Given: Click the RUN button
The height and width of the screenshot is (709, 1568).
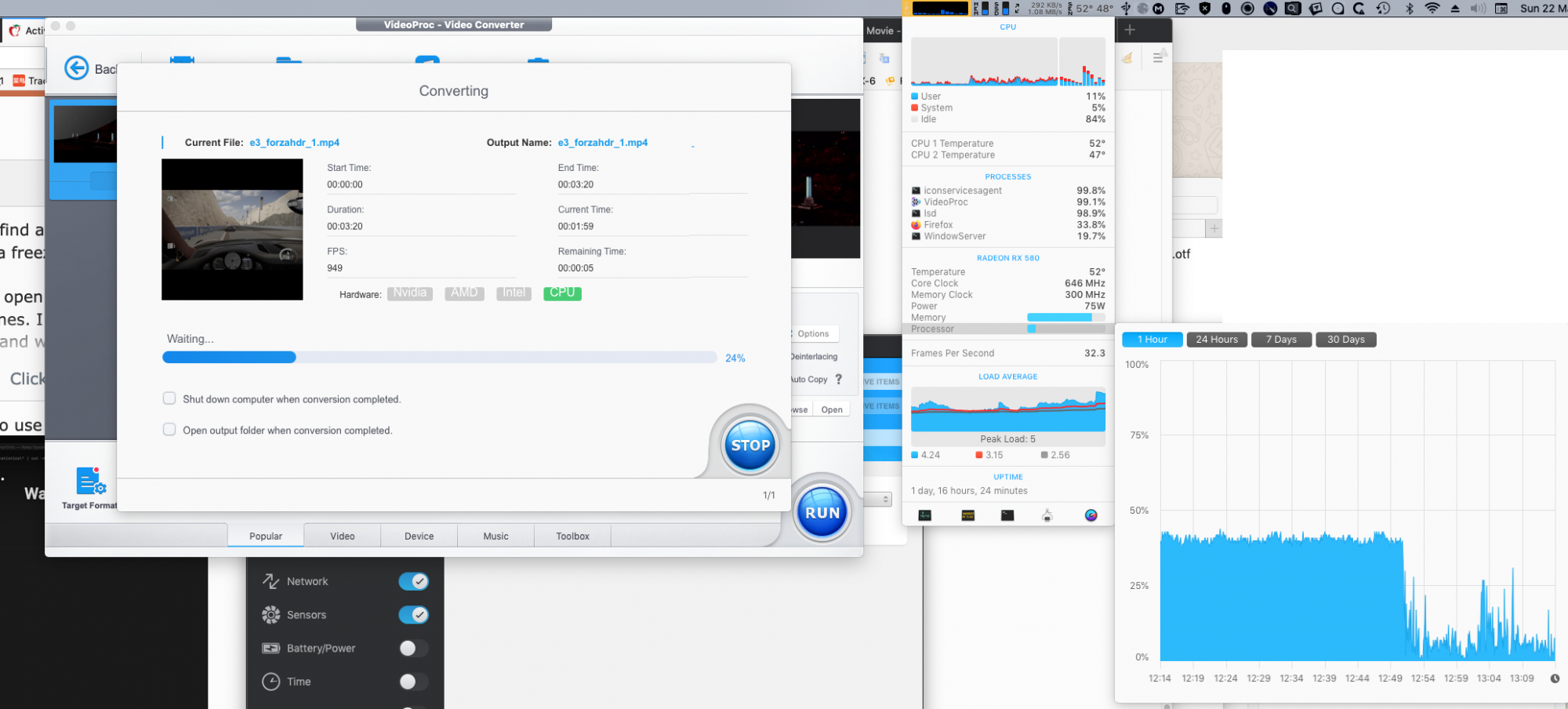Looking at the screenshot, I should point(822,513).
